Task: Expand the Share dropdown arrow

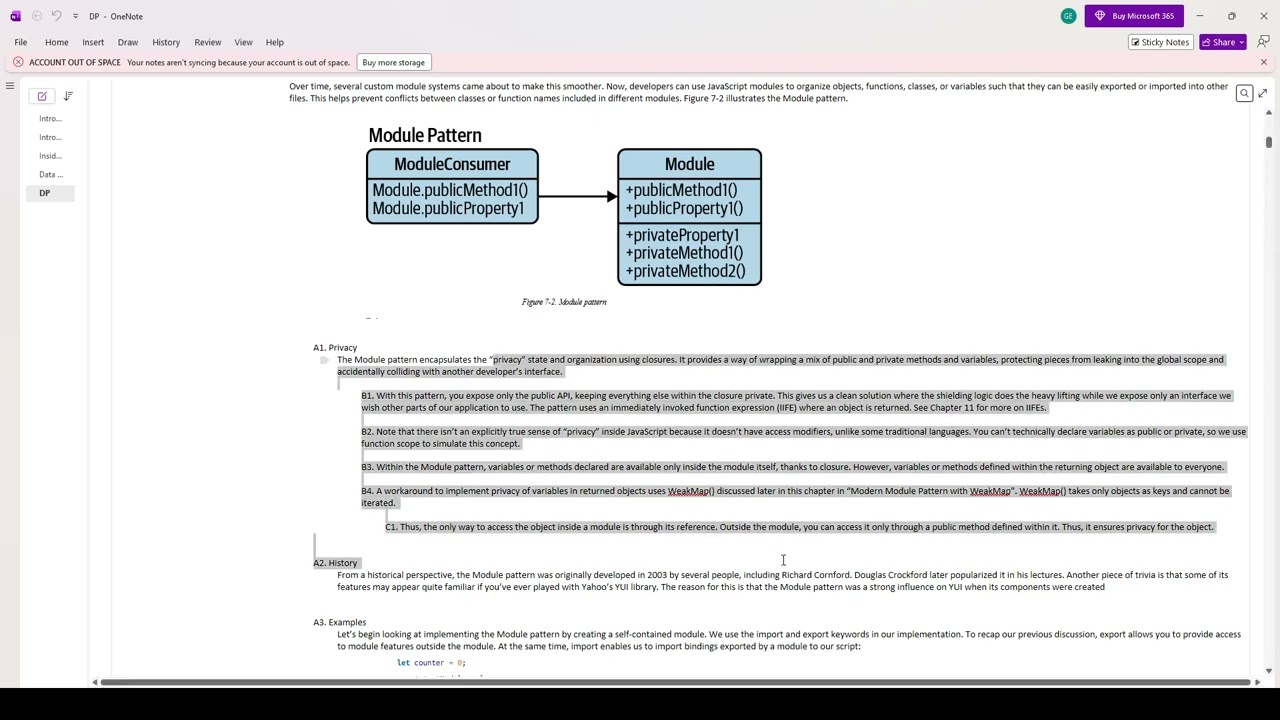Action: point(1242,42)
